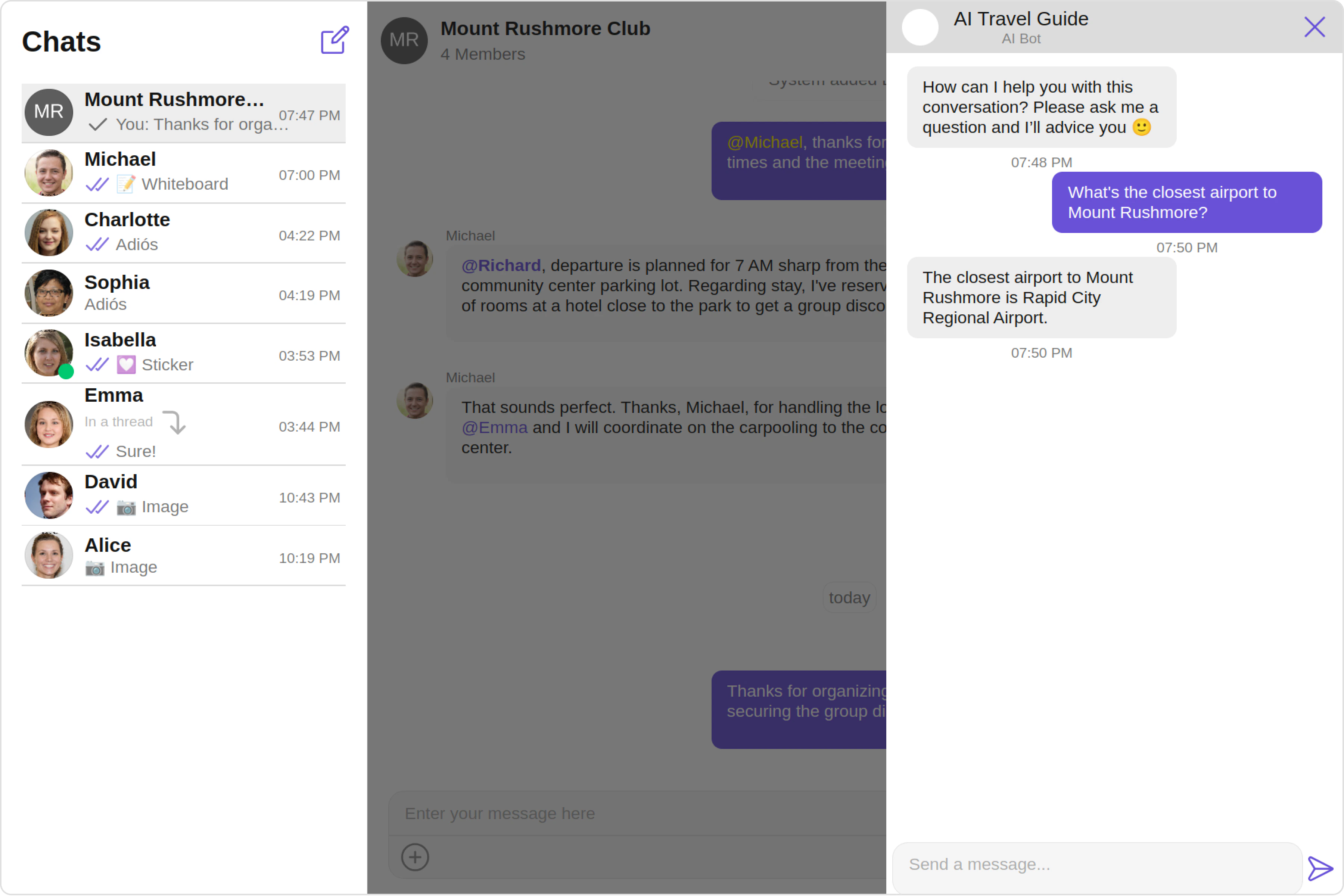Click the new chat compose icon
This screenshot has height=896, width=1344.
[334, 40]
